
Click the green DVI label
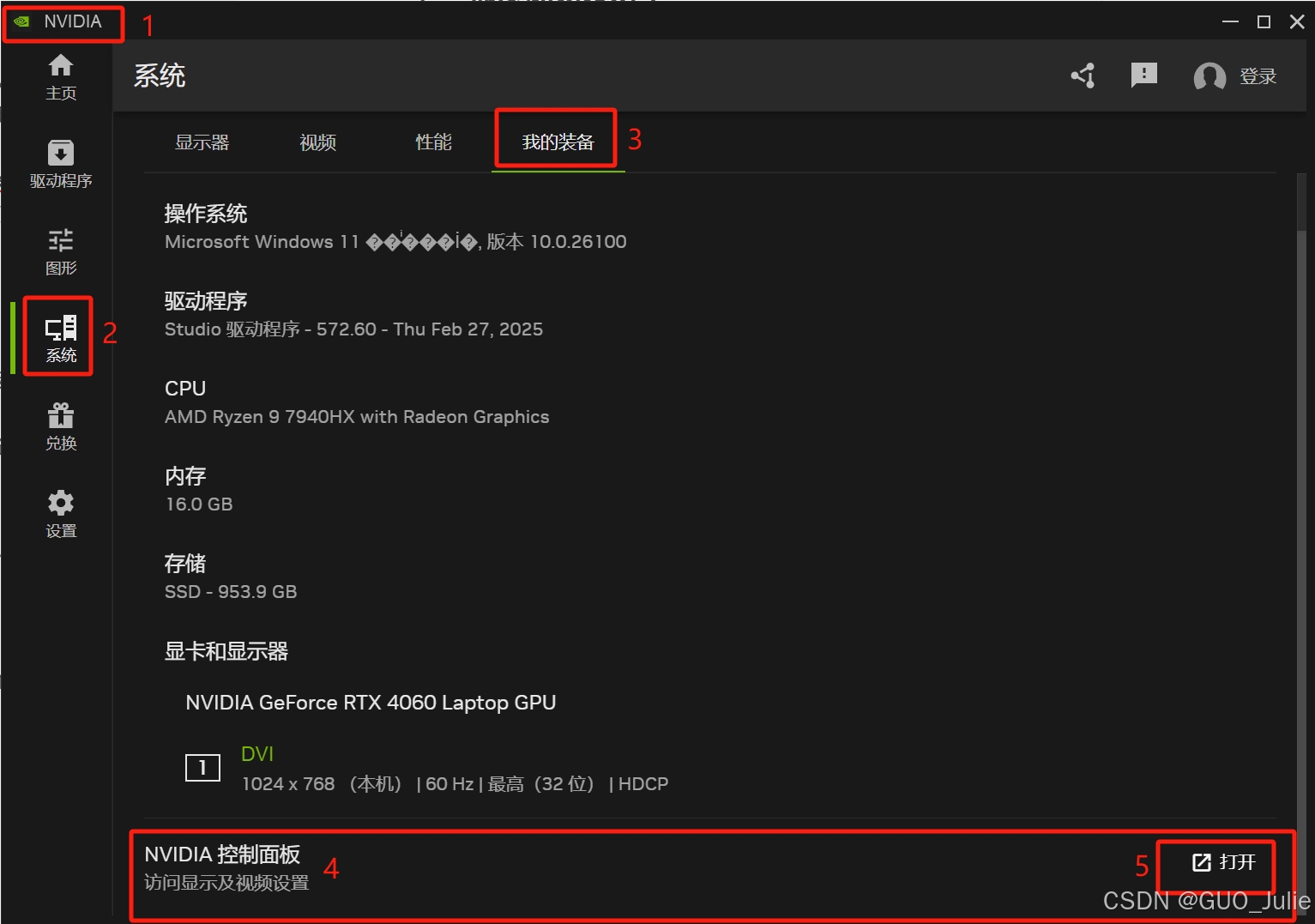[257, 754]
